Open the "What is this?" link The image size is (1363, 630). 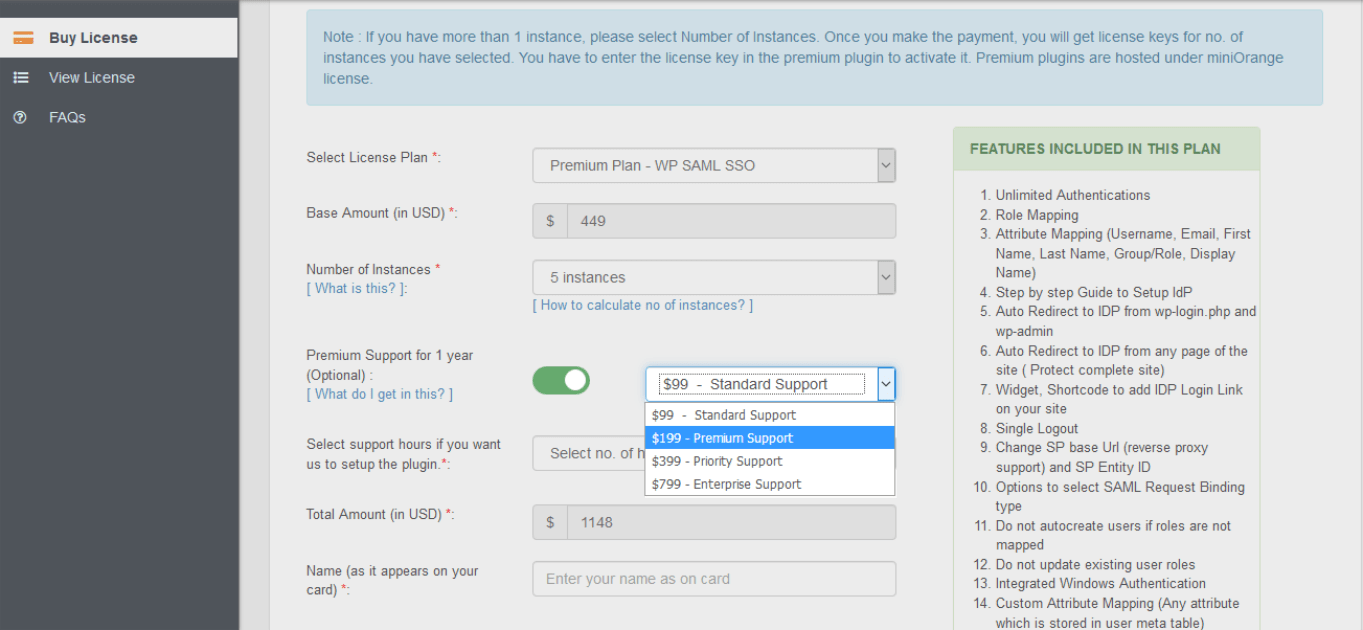click(357, 289)
